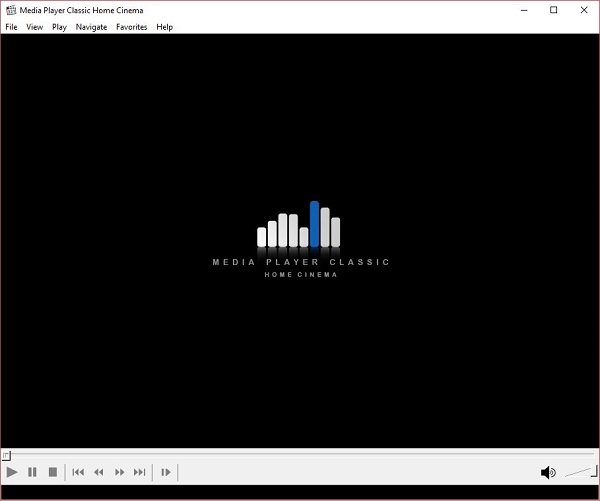The width and height of the screenshot is (600, 501).
Task: Click the rewind (decrease speed) button
Action: (x=99, y=472)
